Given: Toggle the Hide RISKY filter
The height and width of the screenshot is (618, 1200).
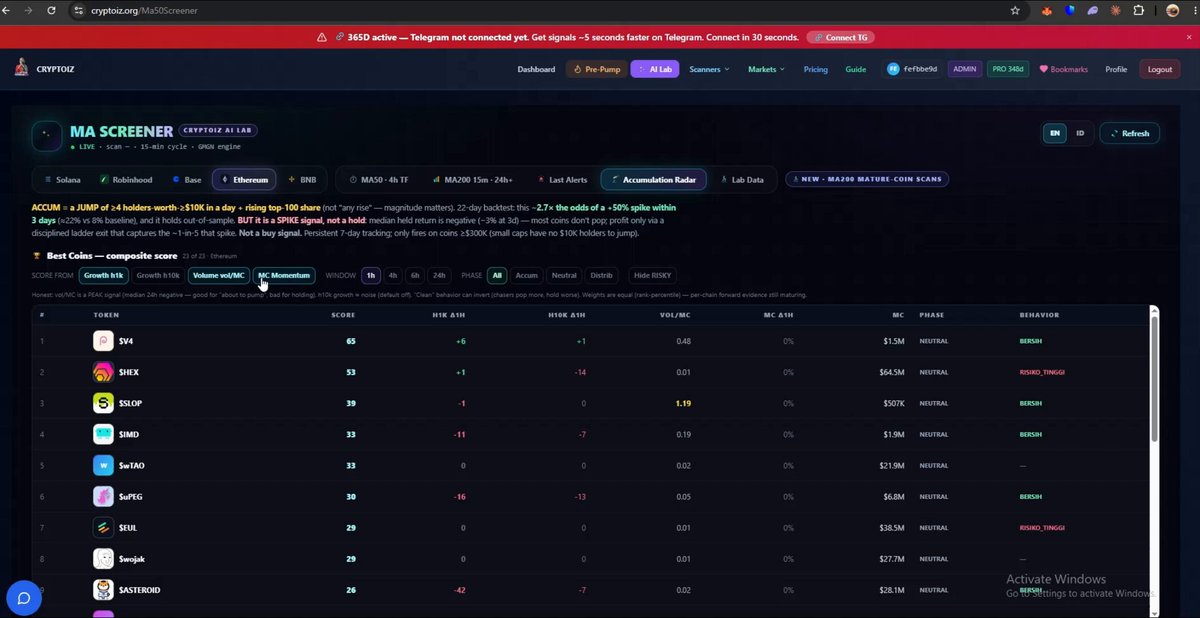Looking at the screenshot, I should [x=654, y=275].
